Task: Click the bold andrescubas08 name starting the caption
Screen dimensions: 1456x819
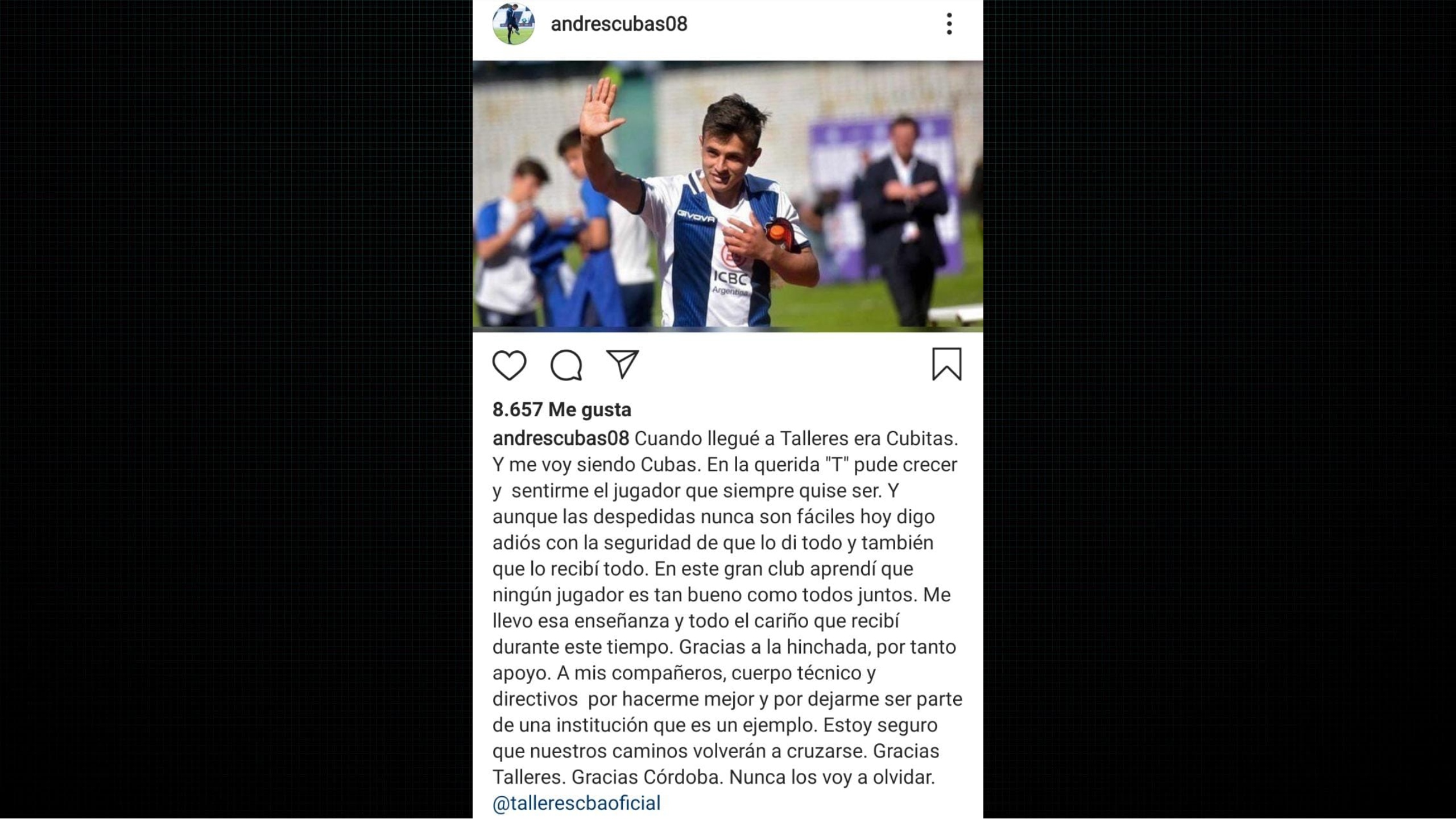Action: (561, 439)
